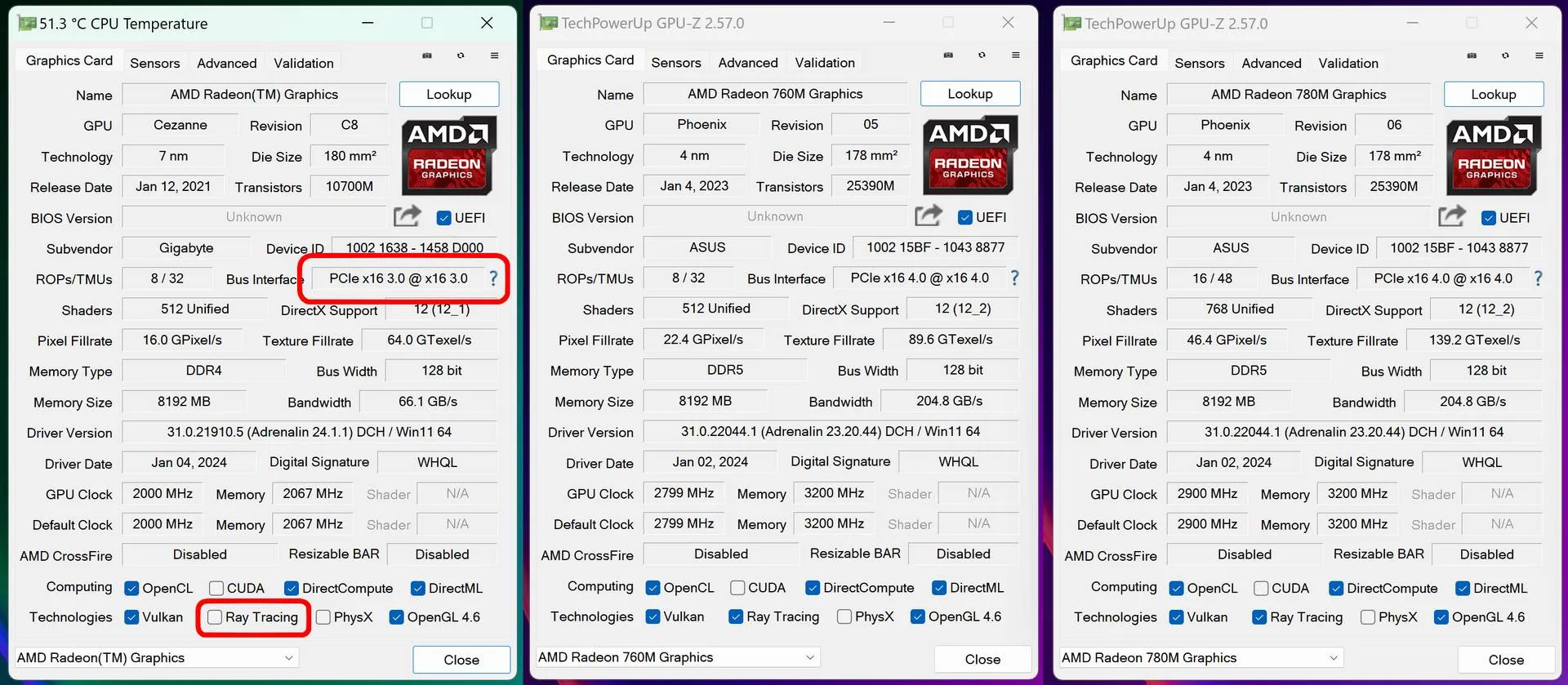Screen dimensions: 1568x685
Task: Click the screenshot camera icon in the left window
Action: coord(426,56)
